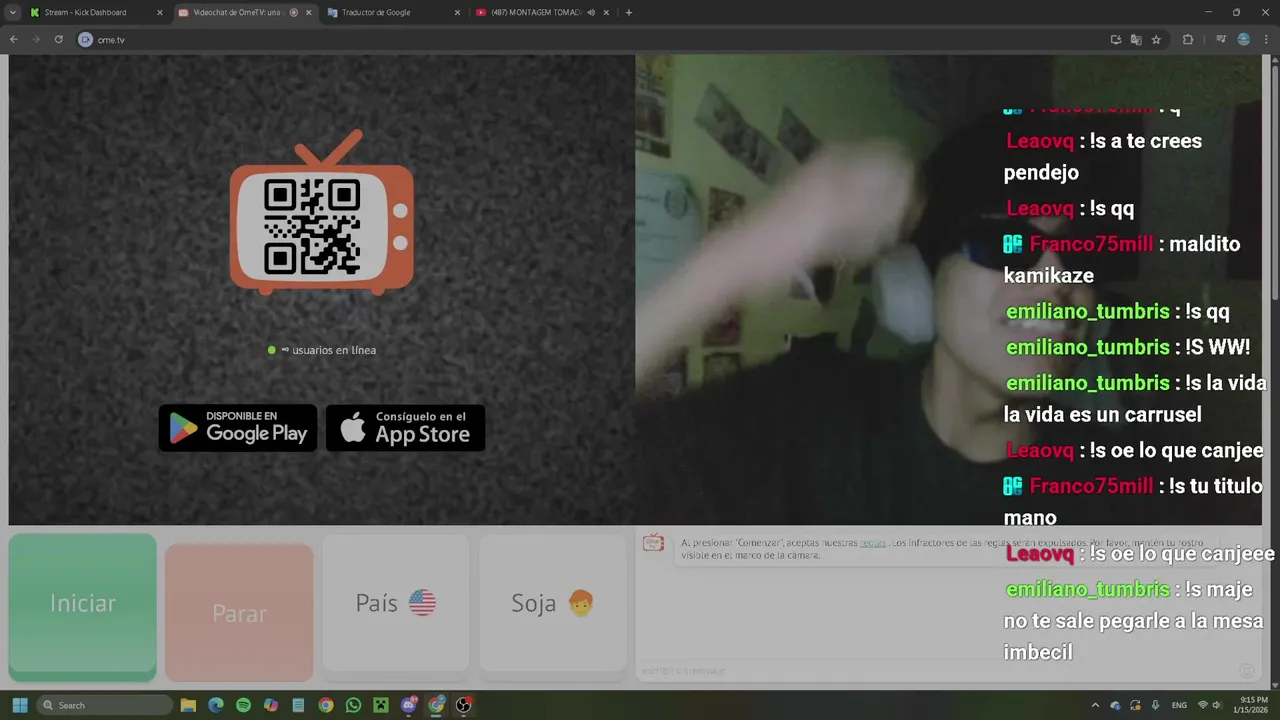Screen dimensions: 1280x720
Task: Click the recording indicator on the OmeTV tab
Action: [293, 12]
